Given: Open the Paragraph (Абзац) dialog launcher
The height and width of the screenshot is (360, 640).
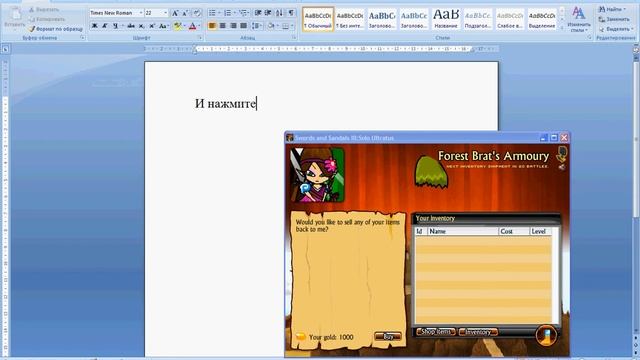Looking at the screenshot, I should point(294,38).
